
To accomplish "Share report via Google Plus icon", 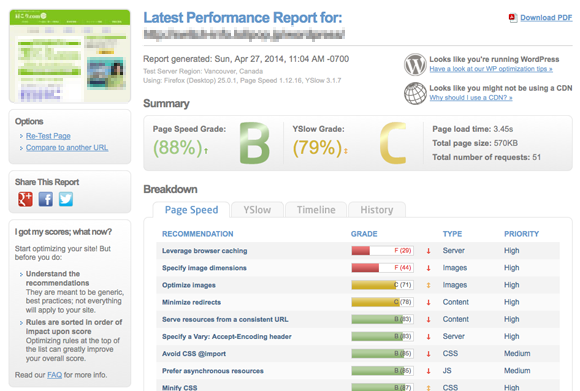I will (x=26, y=199).
